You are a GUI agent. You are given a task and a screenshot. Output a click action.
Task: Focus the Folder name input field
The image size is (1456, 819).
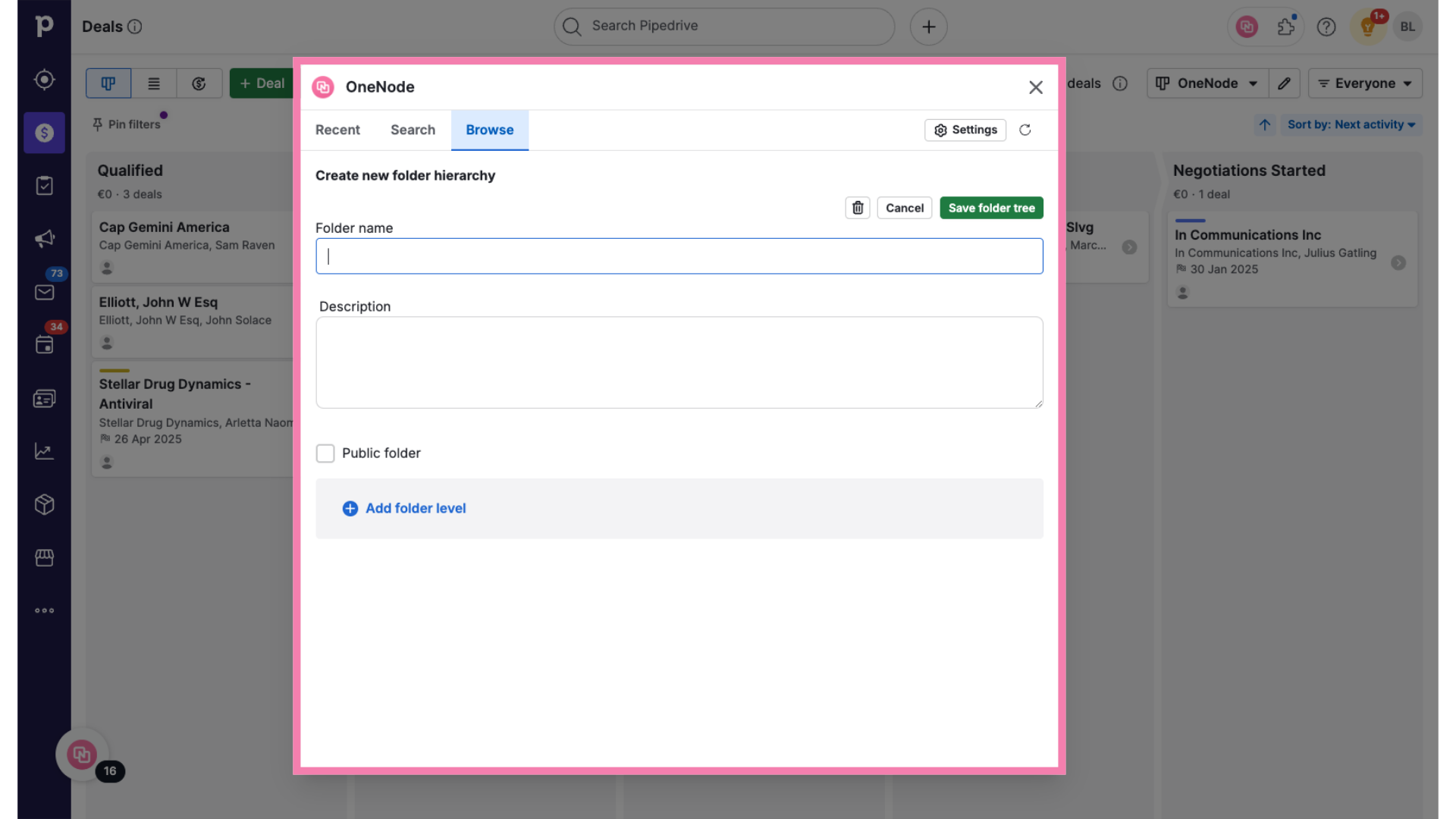(679, 256)
